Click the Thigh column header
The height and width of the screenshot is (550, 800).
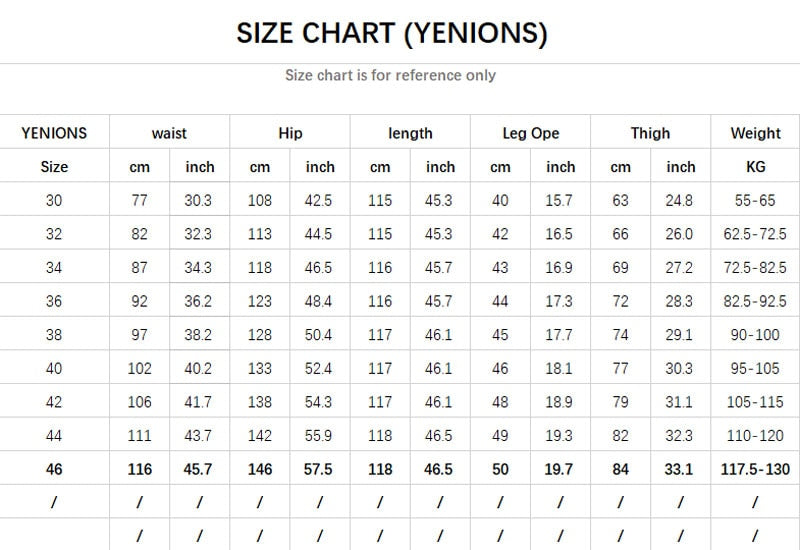(650, 133)
